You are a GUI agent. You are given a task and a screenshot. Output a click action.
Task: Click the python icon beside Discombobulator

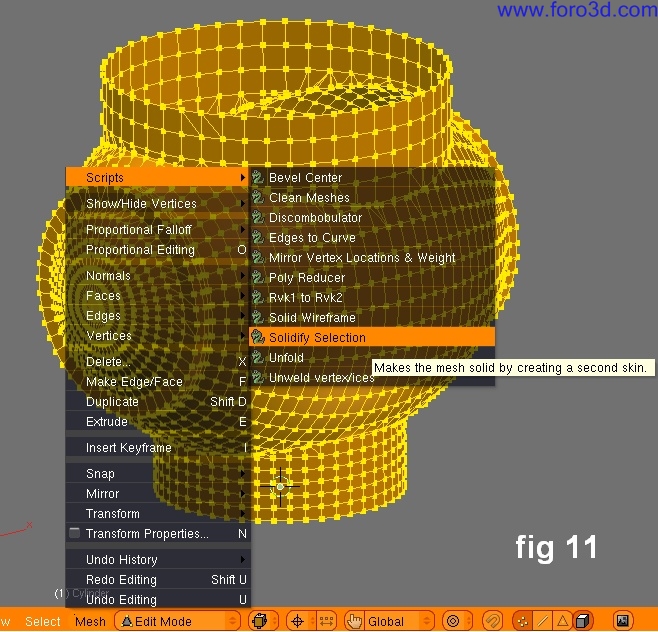pos(258,217)
